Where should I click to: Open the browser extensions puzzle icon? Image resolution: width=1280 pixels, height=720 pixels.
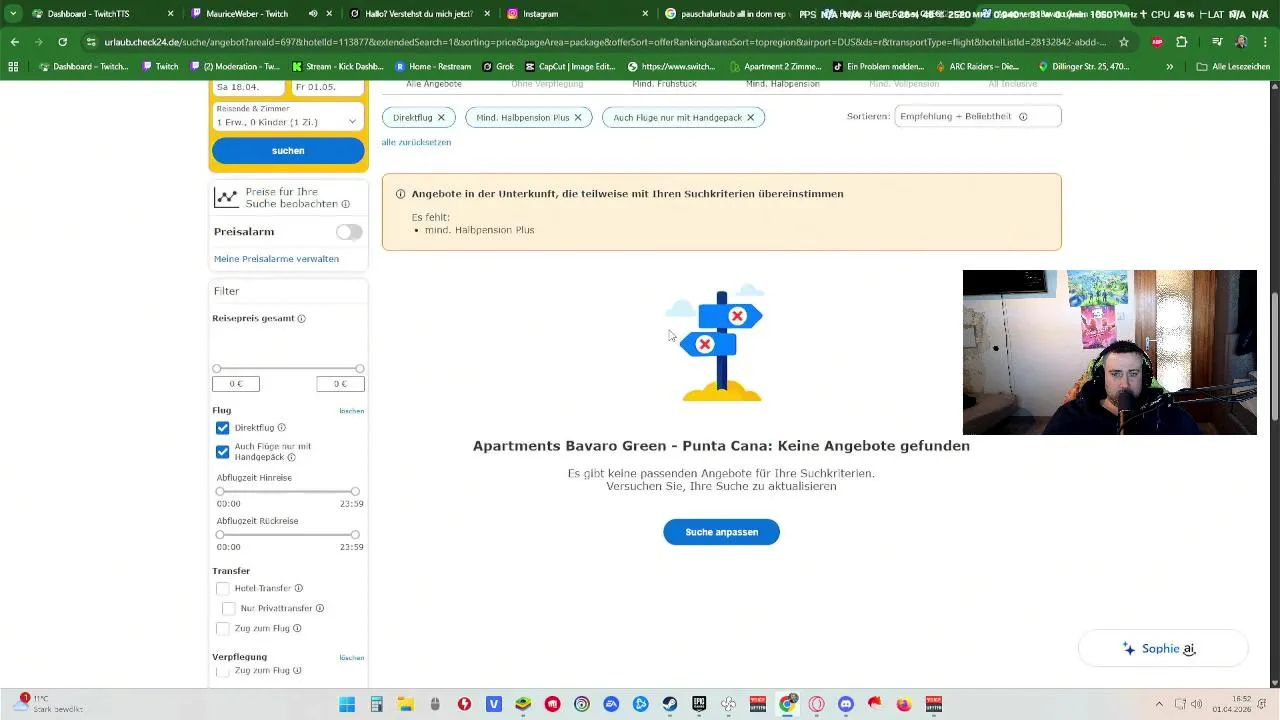[x=1182, y=42]
